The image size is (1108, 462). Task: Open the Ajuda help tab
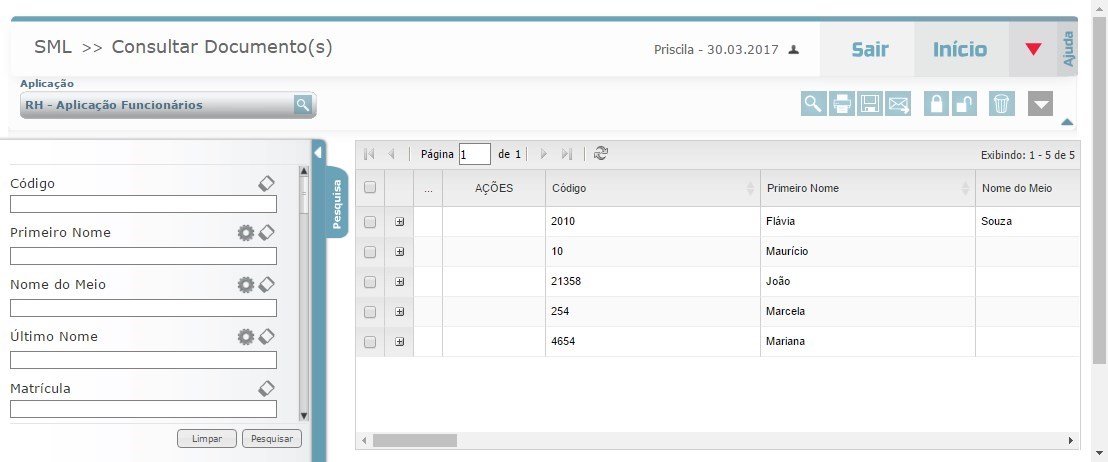pyautogui.click(x=1068, y=50)
